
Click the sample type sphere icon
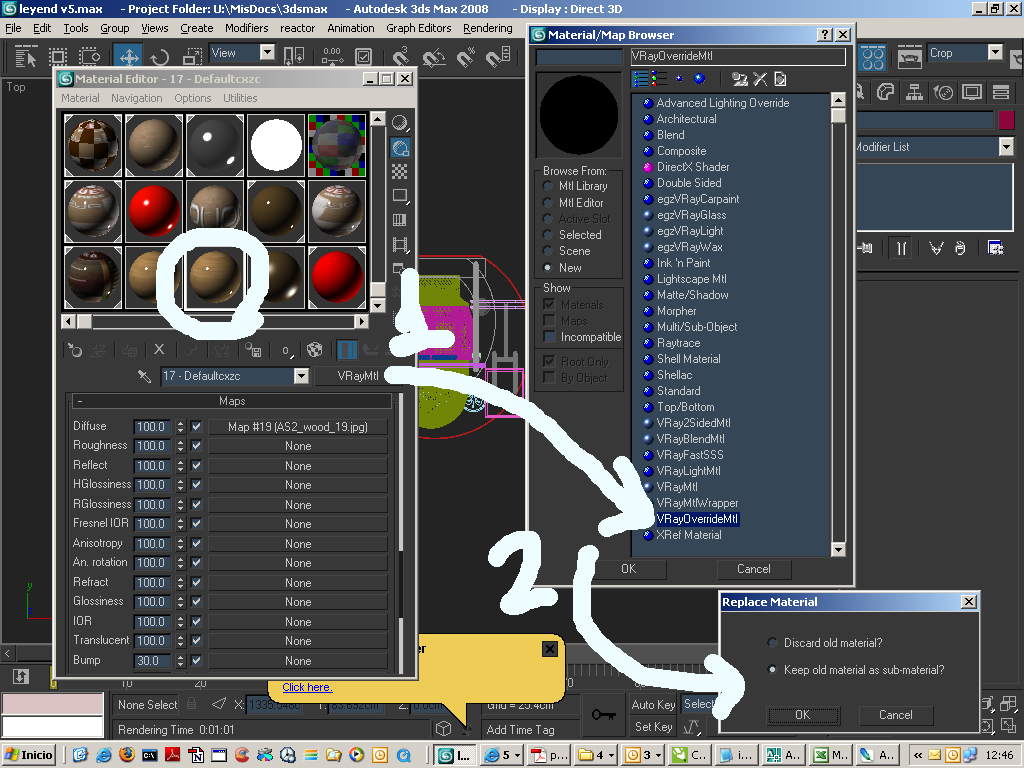400,123
